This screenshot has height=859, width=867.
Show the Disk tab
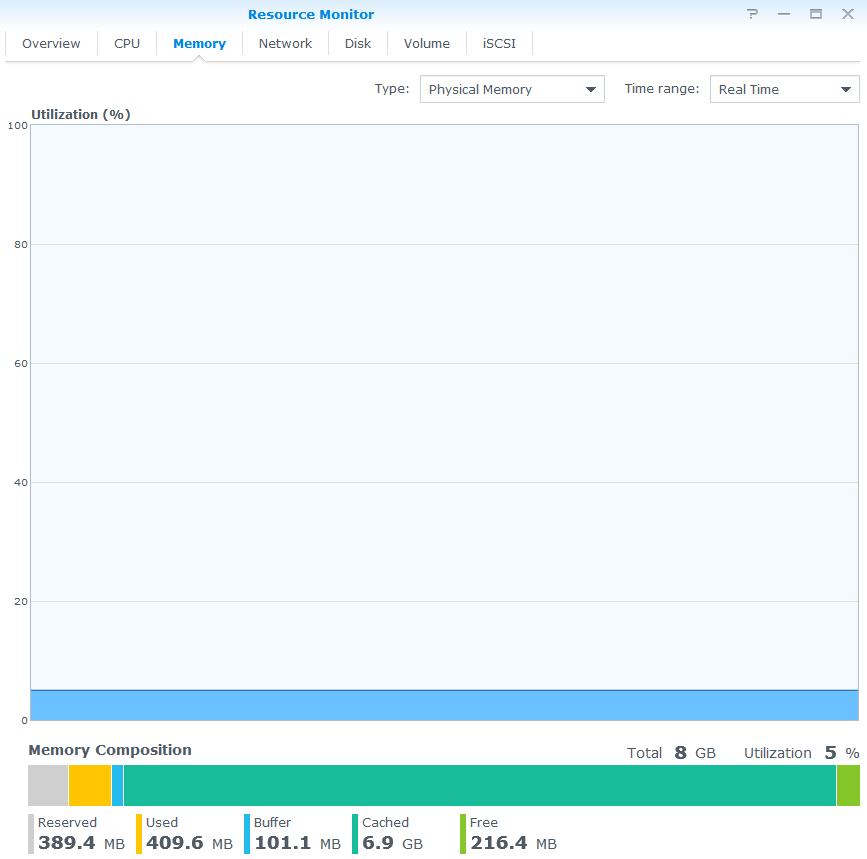click(358, 44)
